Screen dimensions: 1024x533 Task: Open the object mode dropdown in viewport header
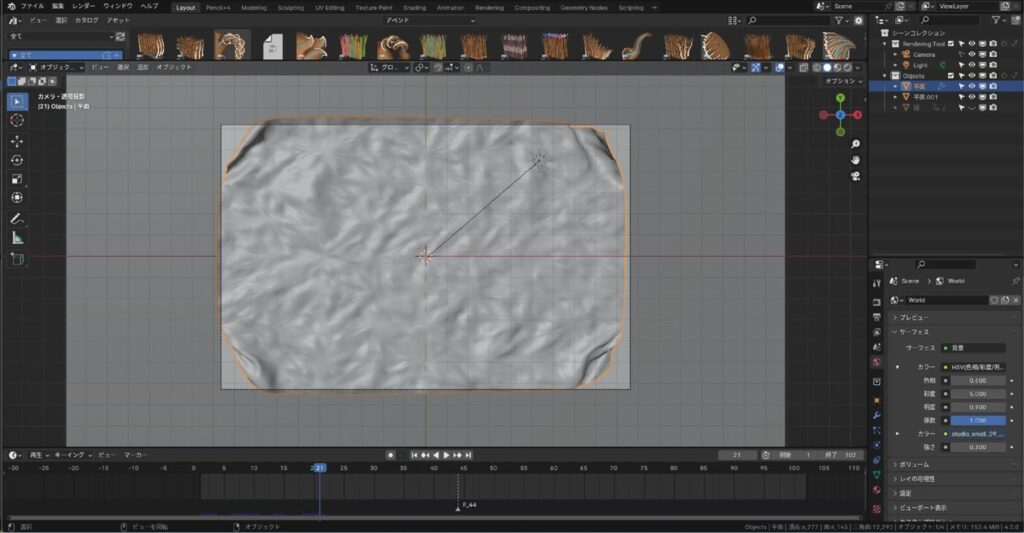click(x=57, y=67)
